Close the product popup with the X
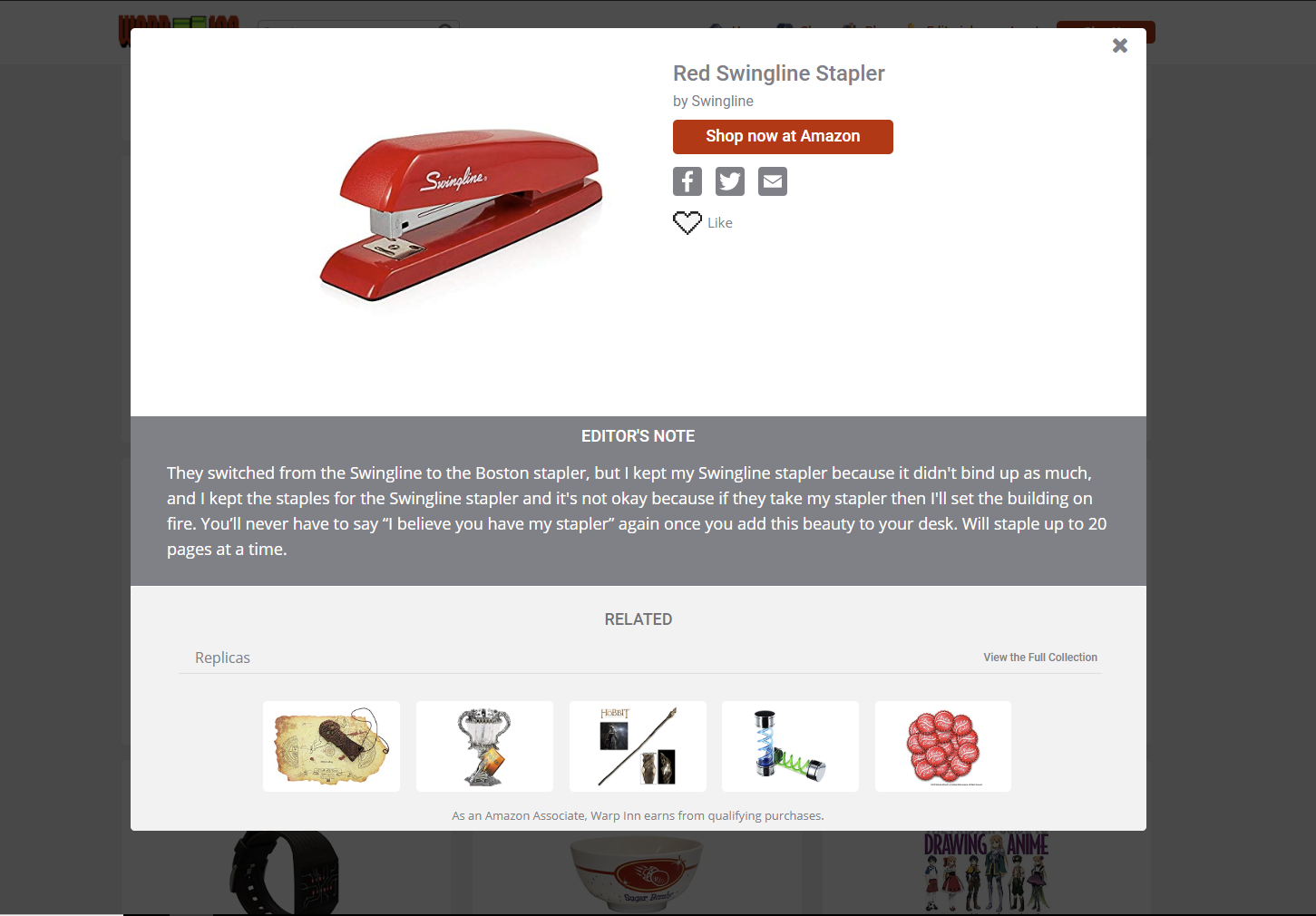 coord(1120,45)
